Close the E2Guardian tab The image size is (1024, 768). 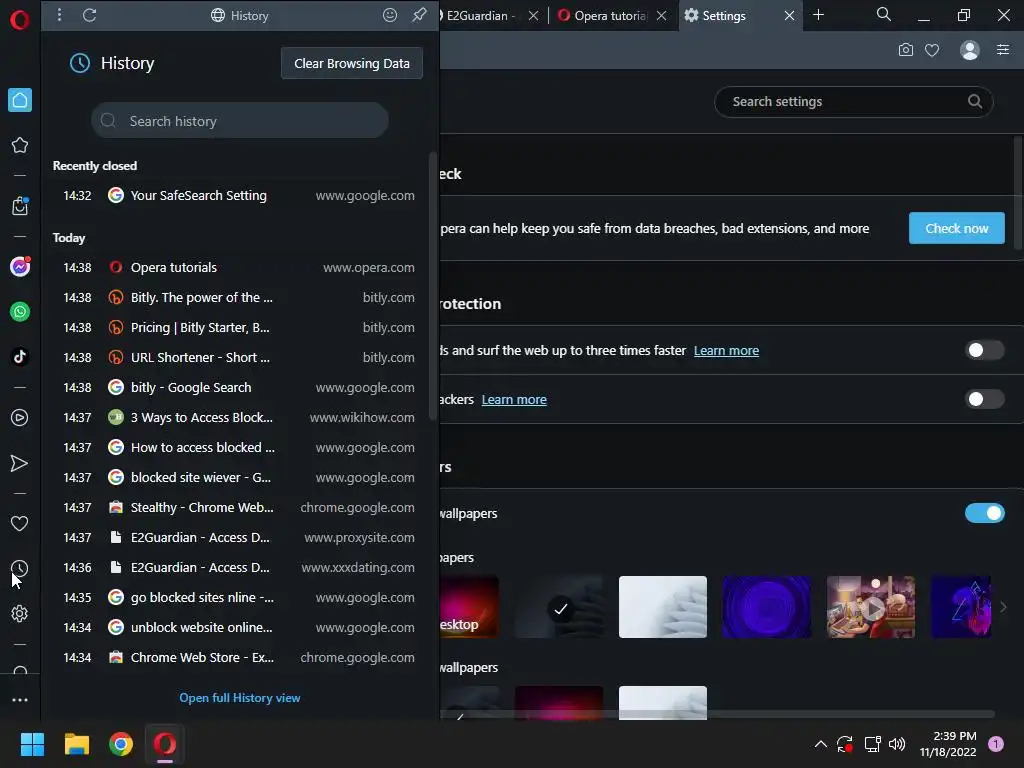coord(534,15)
